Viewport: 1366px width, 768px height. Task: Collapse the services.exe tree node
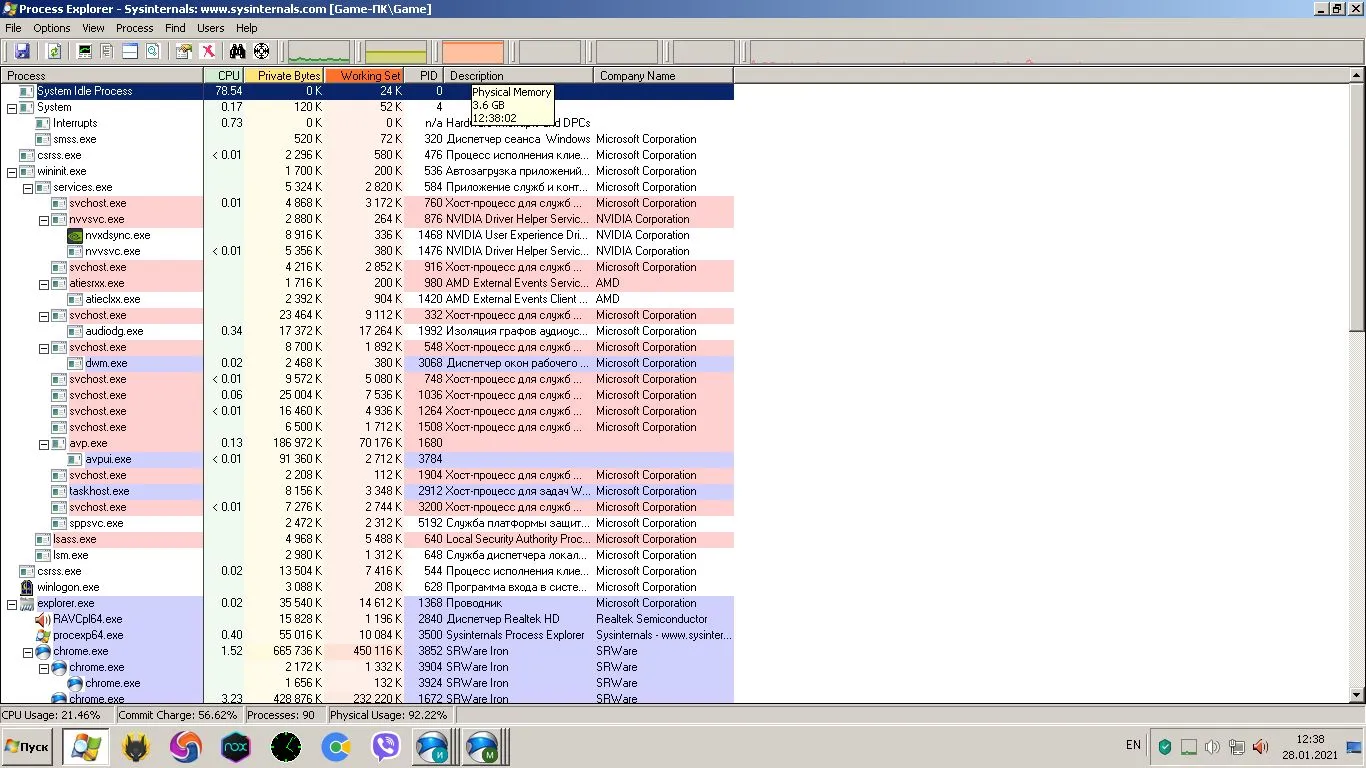tap(28, 188)
